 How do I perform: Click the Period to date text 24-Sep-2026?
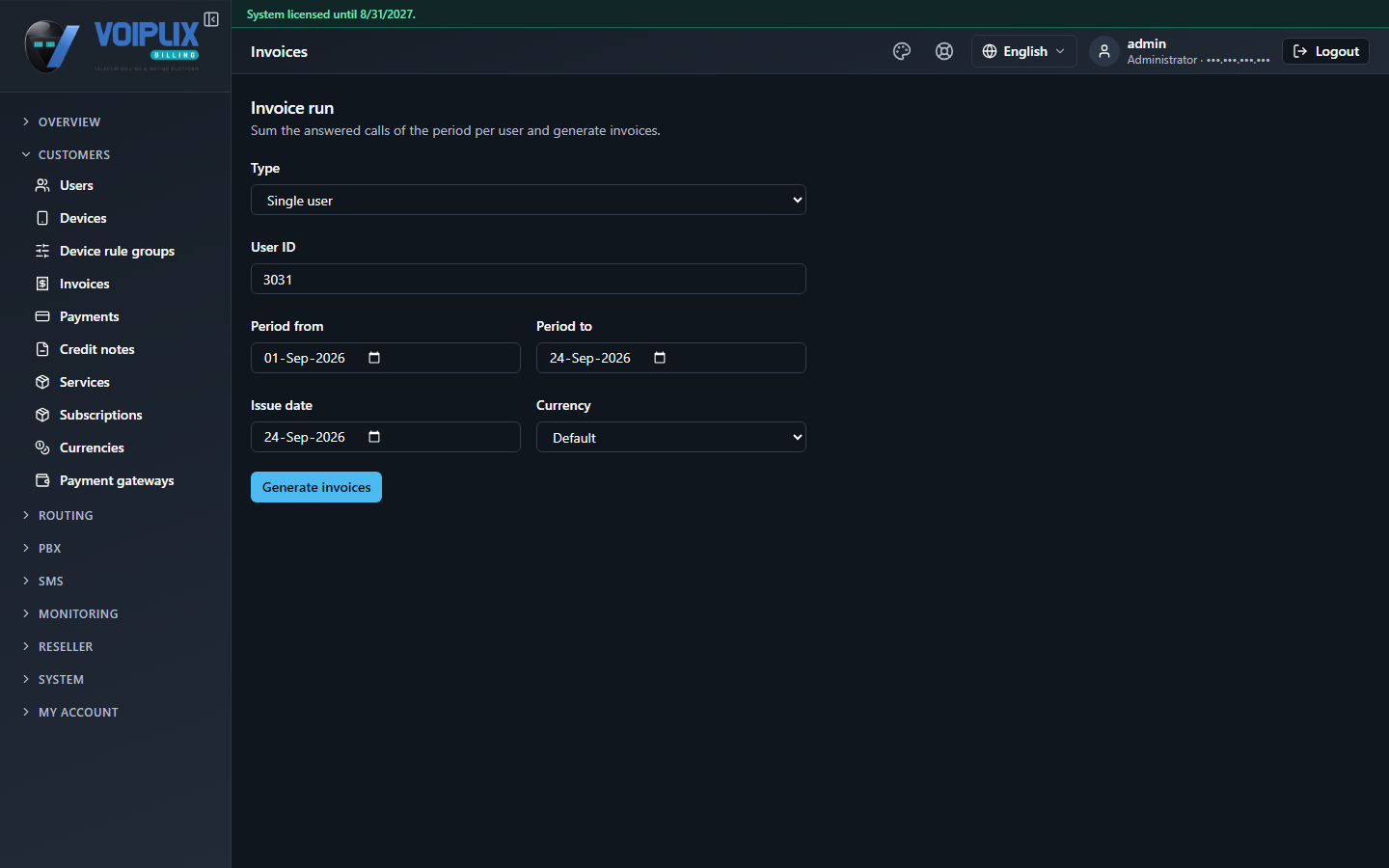(590, 358)
